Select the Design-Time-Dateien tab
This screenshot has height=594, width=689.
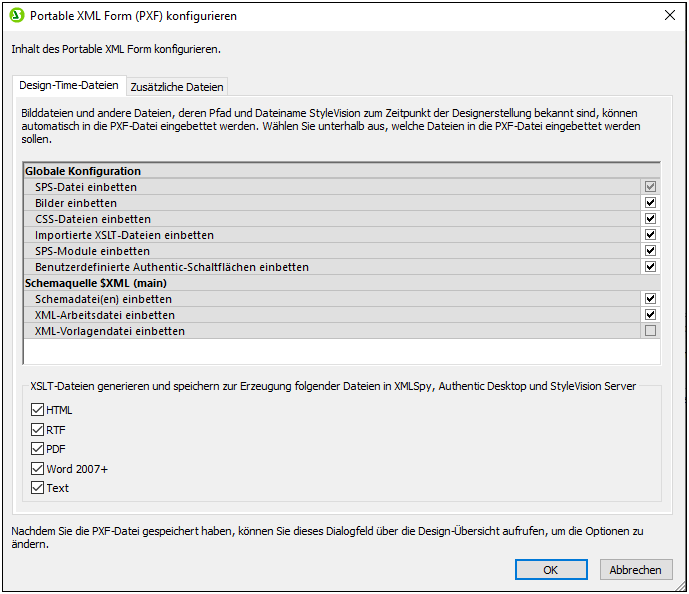pyautogui.click(x=69, y=86)
